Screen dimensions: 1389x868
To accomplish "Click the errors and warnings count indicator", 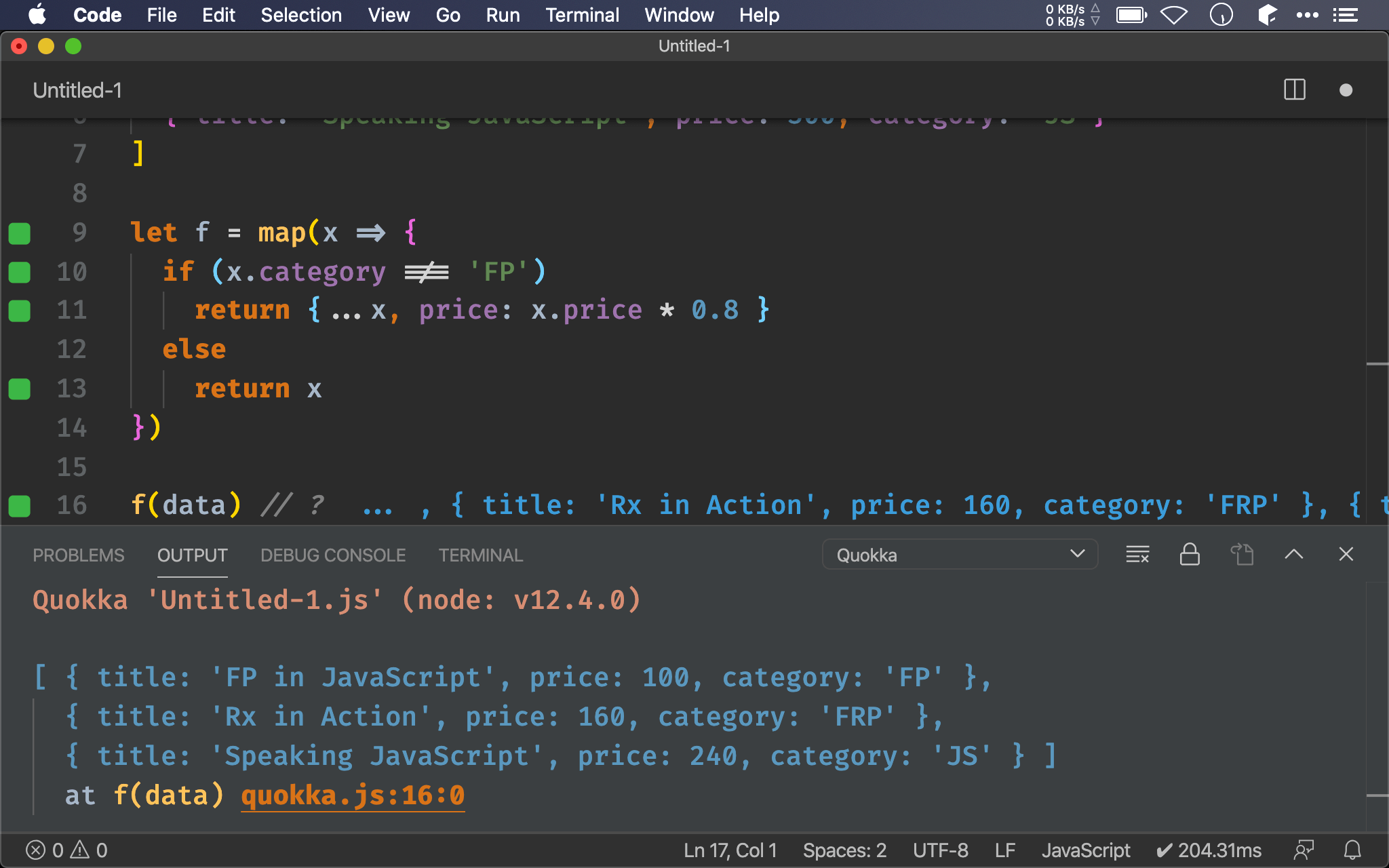I will point(66,850).
